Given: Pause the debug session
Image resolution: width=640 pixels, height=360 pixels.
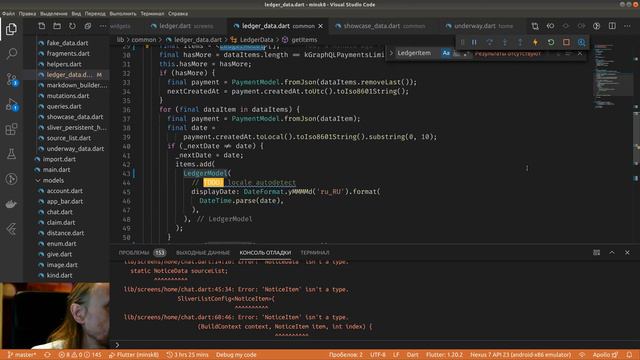Looking at the screenshot, I should (x=474, y=42).
